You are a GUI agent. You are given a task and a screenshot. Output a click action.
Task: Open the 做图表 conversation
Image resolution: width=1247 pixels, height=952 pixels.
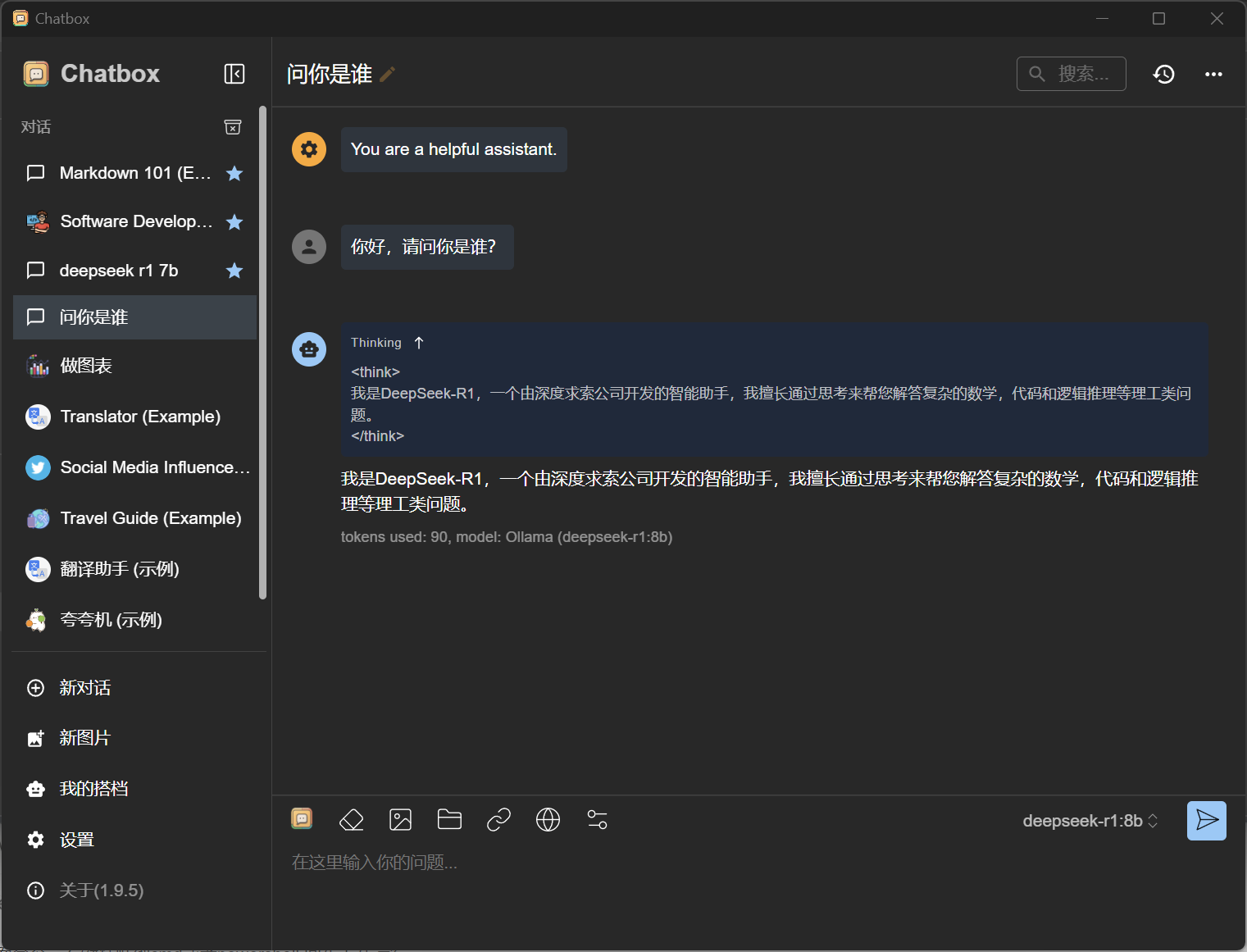[135, 366]
